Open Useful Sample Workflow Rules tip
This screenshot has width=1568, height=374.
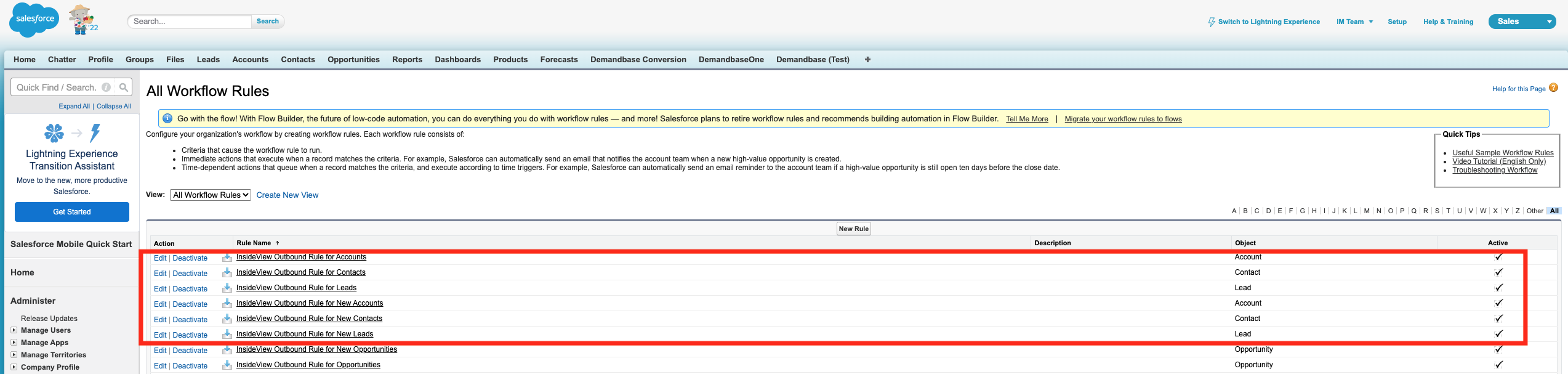[1503, 153]
